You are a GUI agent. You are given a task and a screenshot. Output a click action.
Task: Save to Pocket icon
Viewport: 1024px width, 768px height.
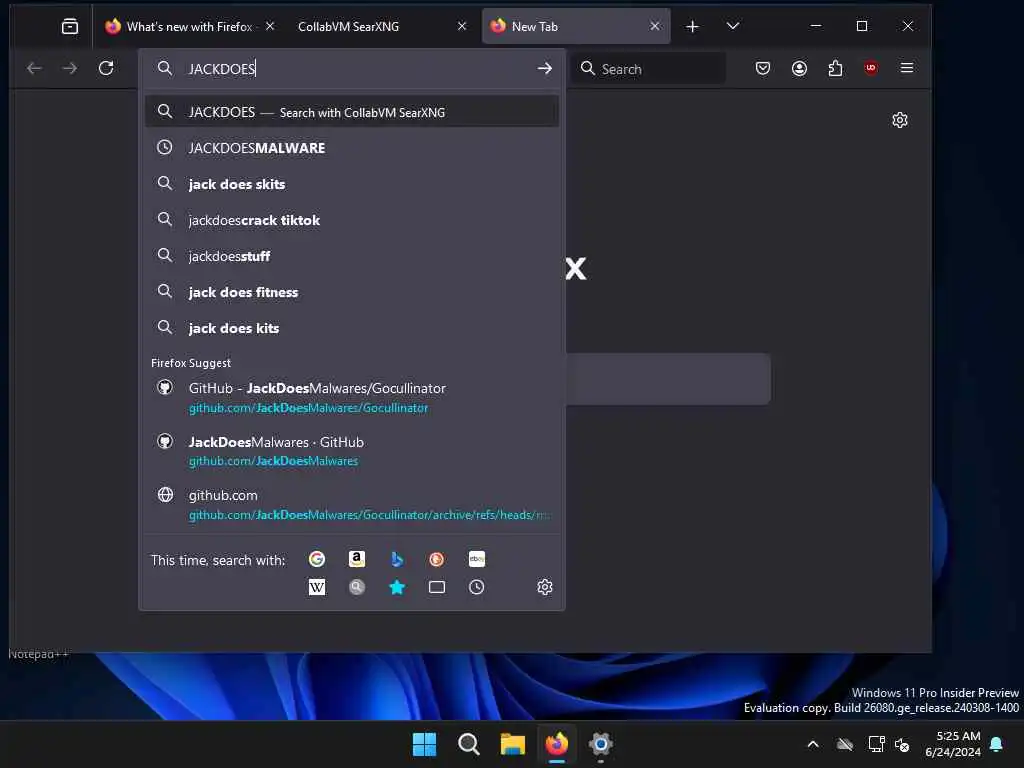point(763,68)
